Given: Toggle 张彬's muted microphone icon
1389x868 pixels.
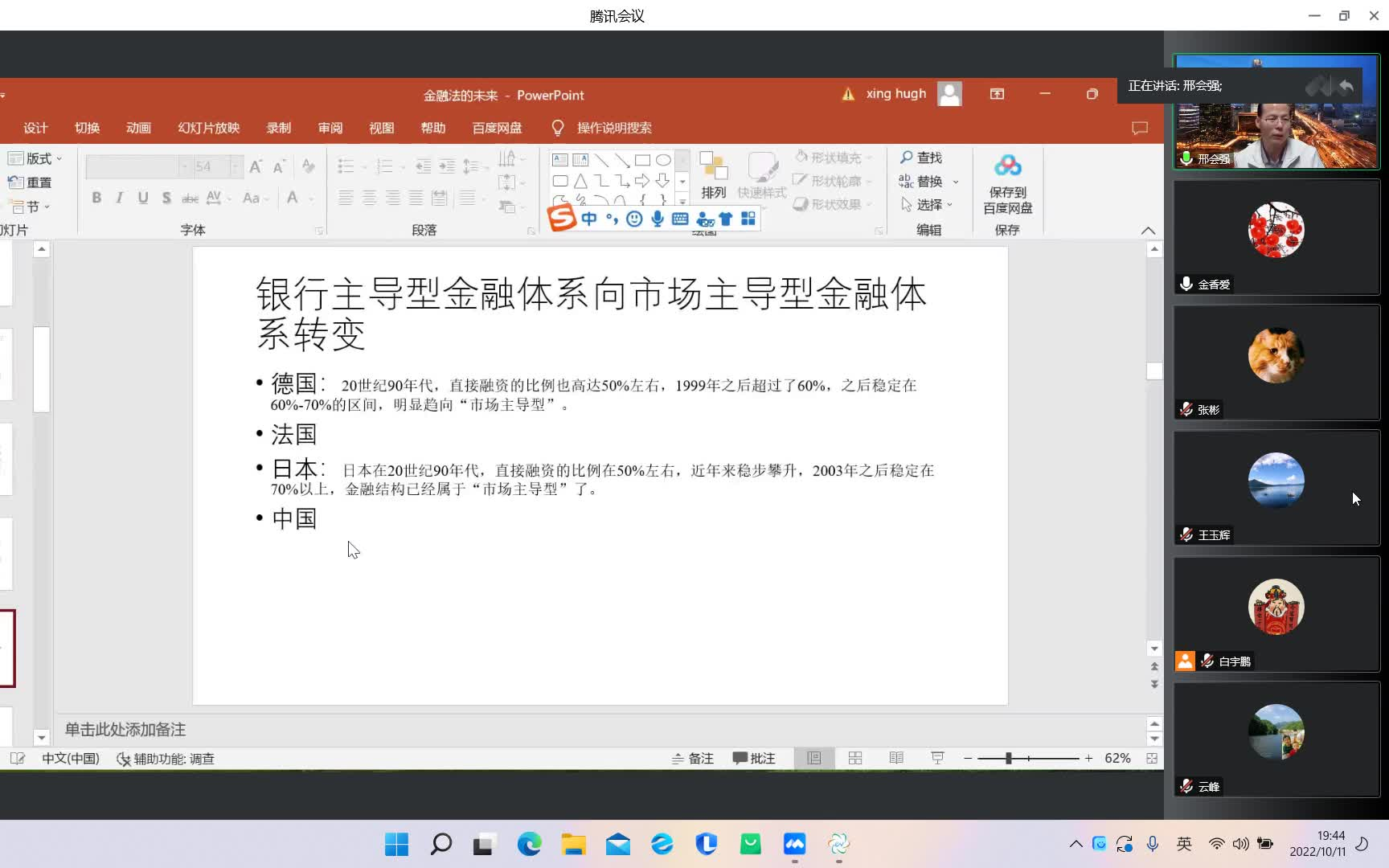Looking at the screenshot, I should coord(1186,409).
